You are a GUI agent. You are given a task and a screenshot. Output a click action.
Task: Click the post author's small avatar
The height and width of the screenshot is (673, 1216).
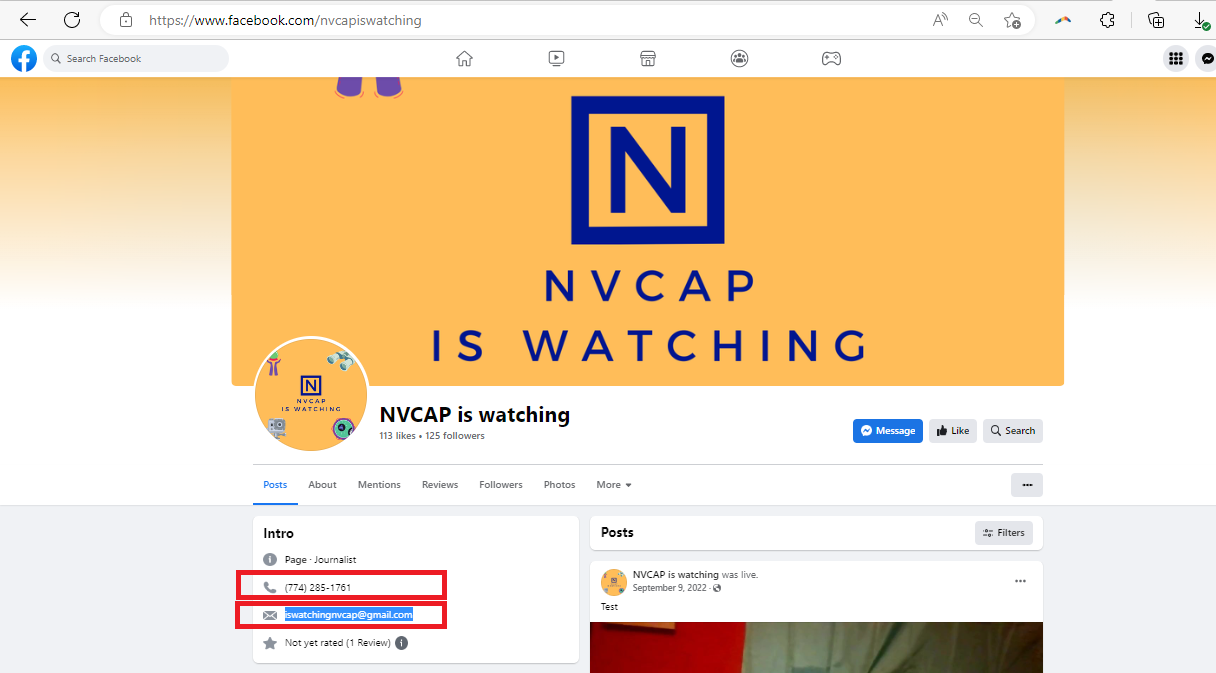coord(614,583)
